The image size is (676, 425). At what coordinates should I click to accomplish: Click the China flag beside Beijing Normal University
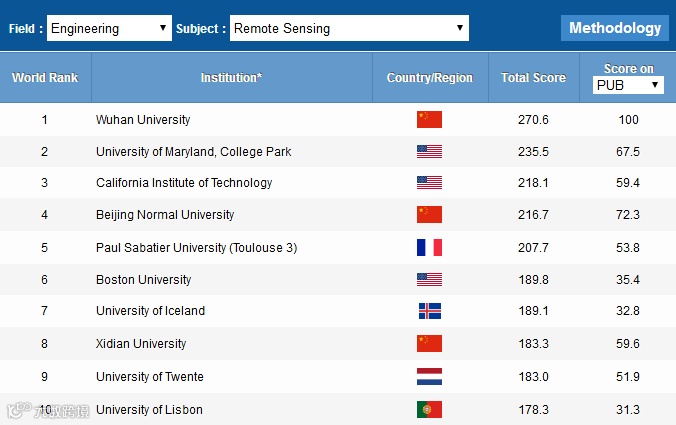pos(429,215)
